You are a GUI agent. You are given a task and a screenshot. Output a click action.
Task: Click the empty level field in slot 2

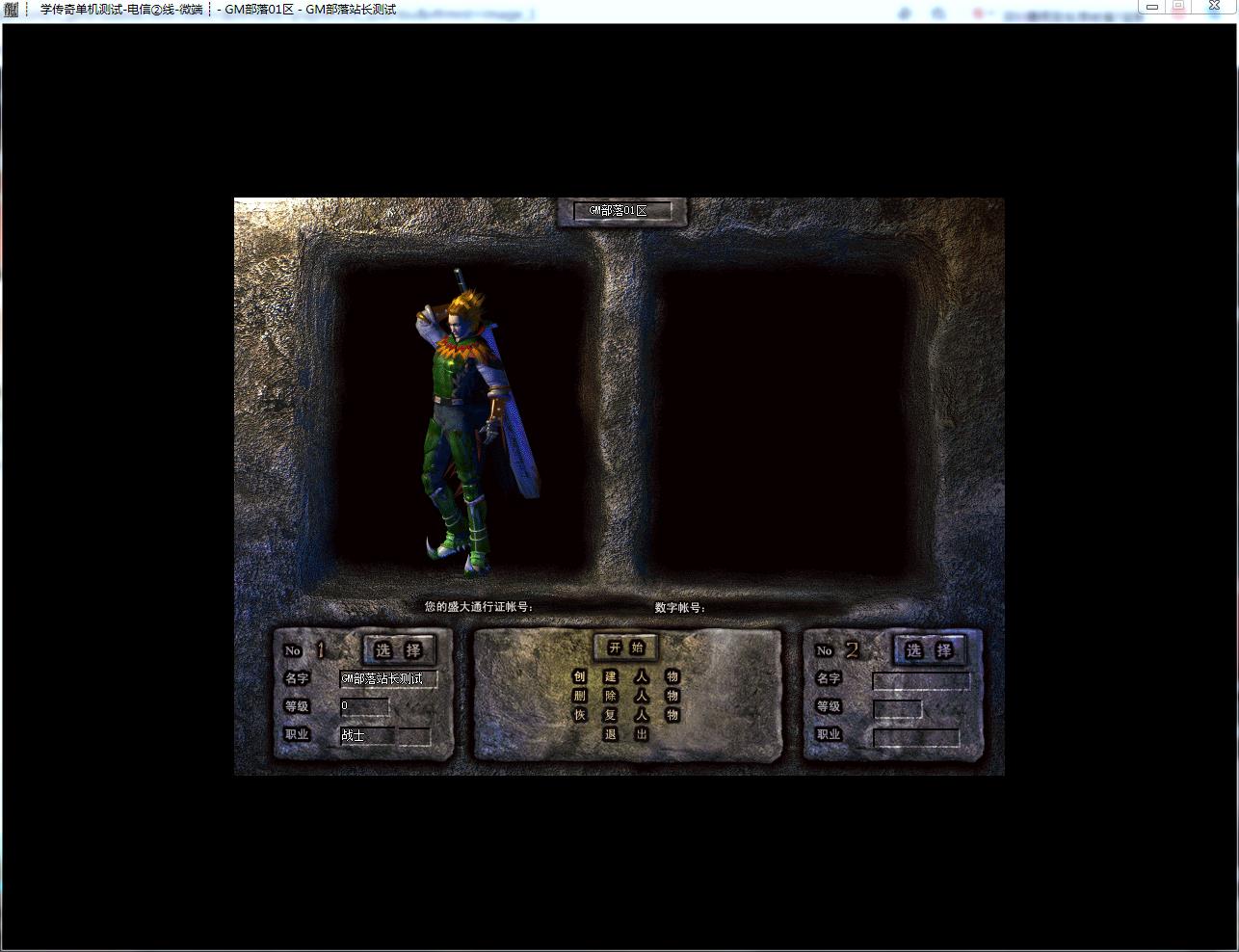click(897, 708)
